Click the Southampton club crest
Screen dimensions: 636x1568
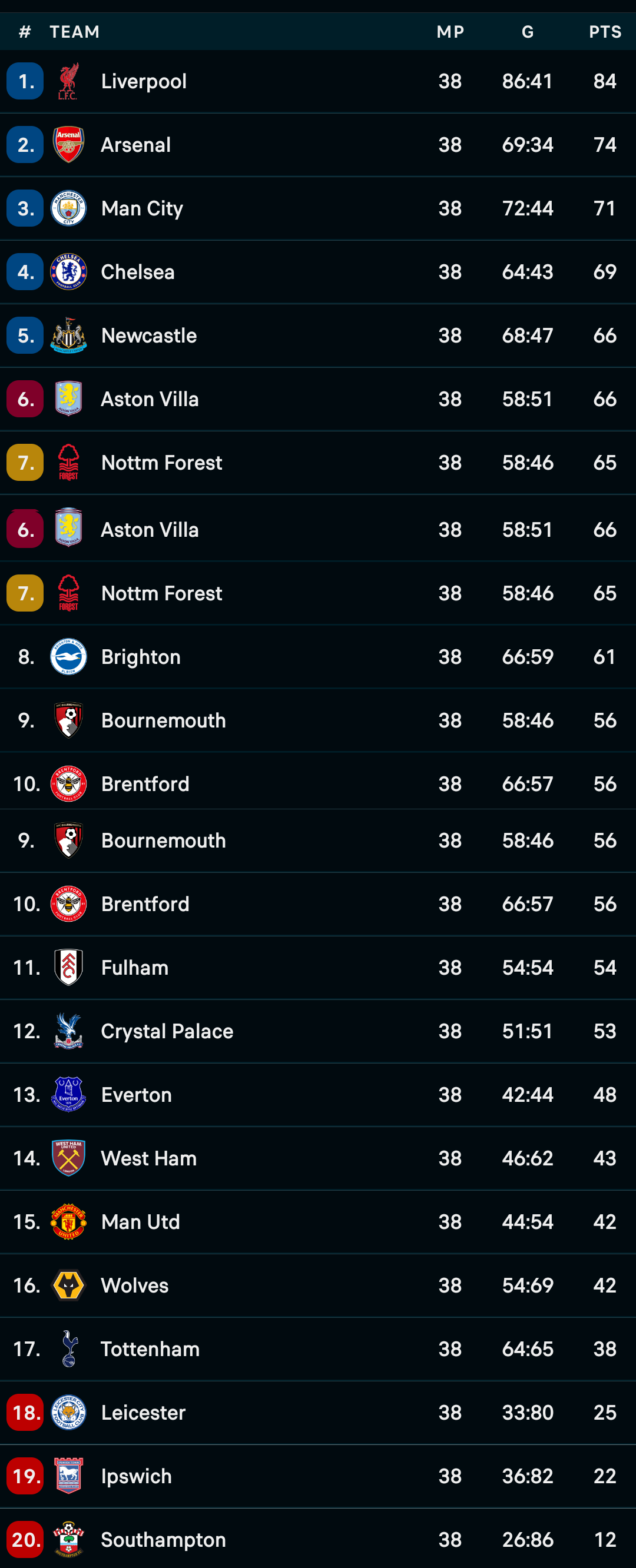[68, 1539]
